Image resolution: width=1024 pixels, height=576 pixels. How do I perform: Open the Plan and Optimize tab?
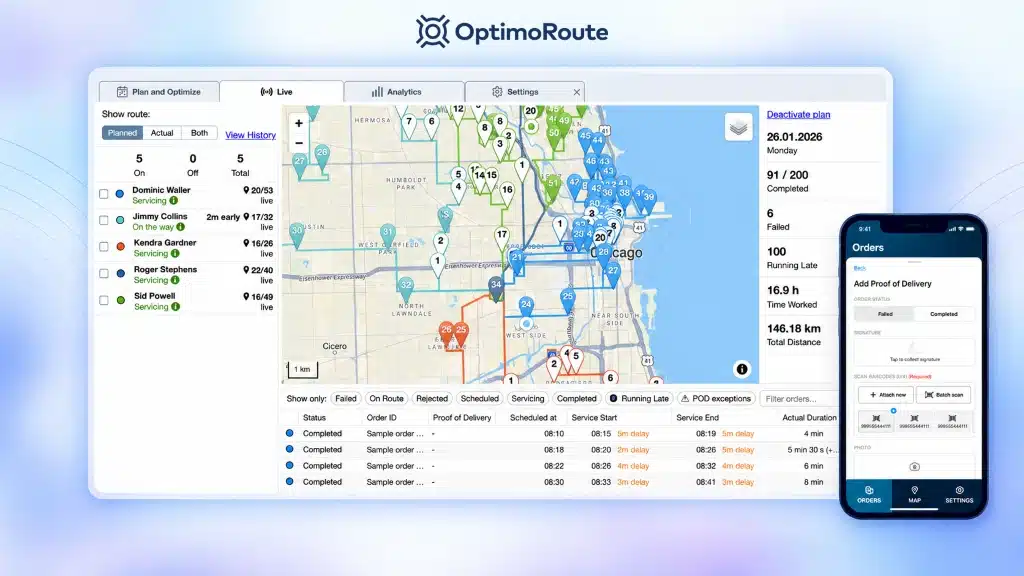(x=159, y=92)
